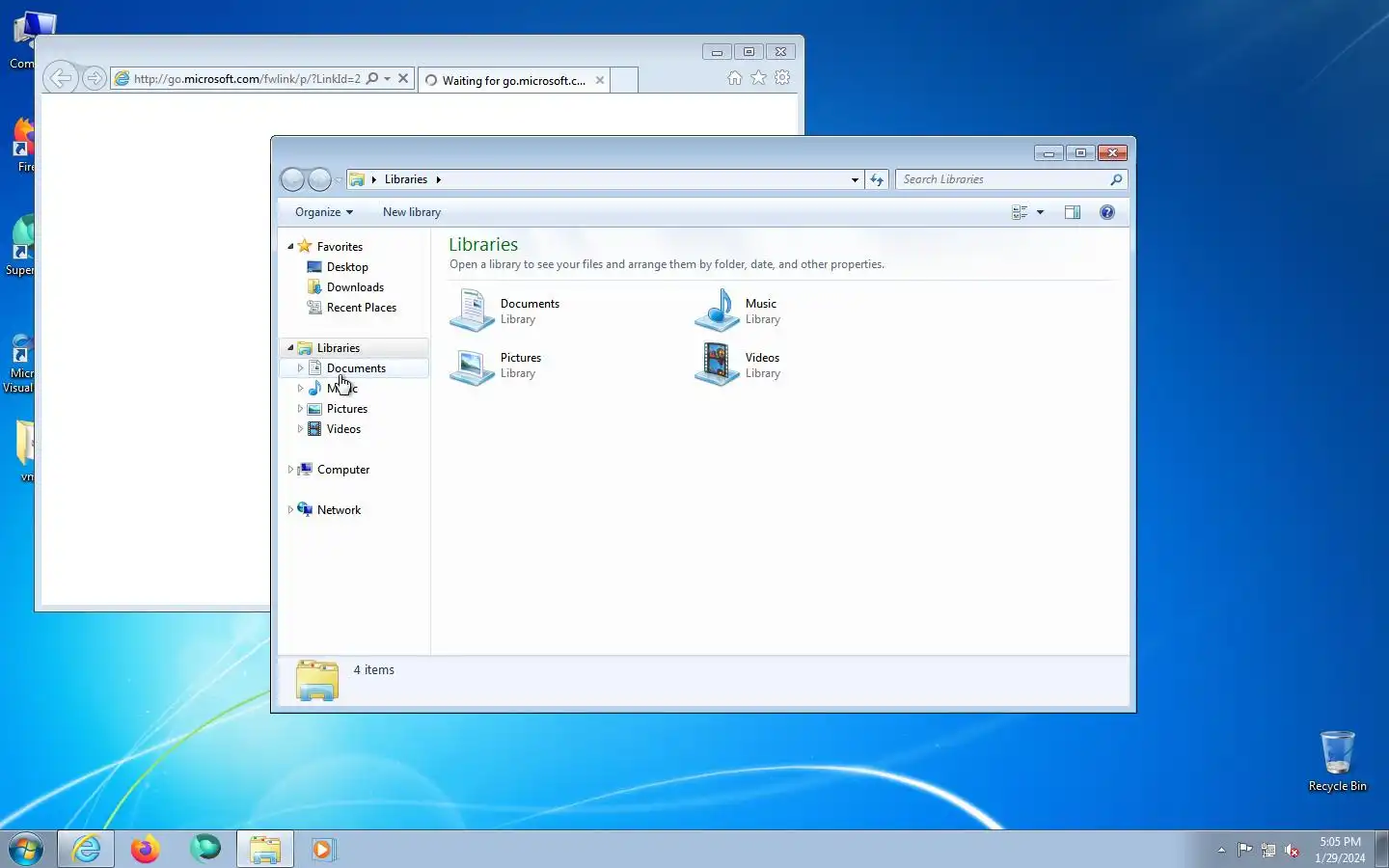The image size is (1389, 868).
Task: Click the Internet Explorer URL address field
Action: 246,79
